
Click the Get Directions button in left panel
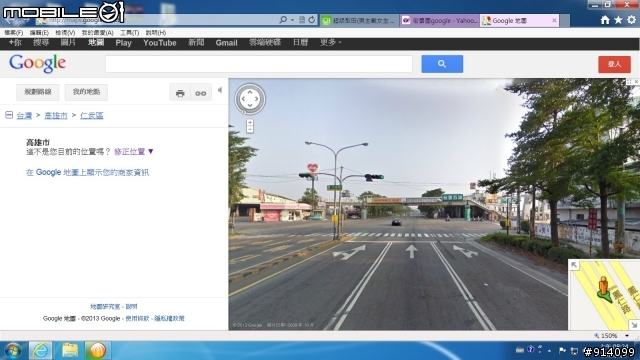(38, 92)
